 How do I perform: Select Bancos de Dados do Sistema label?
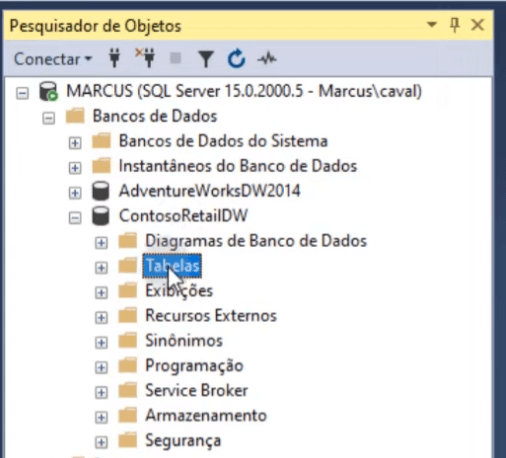[x=223, y=141]
